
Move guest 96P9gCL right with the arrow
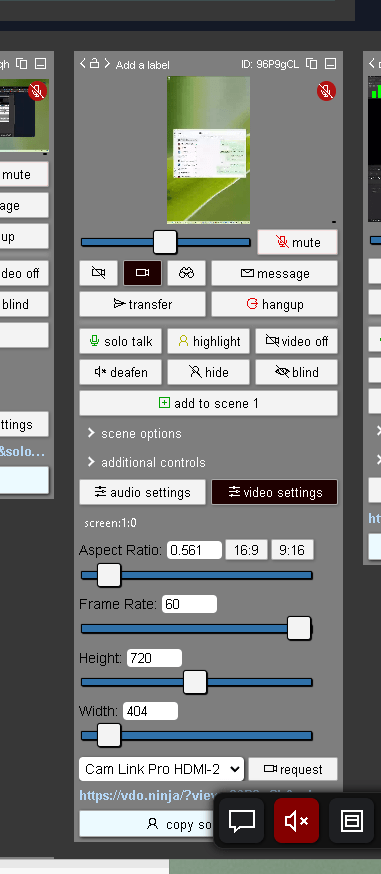[107, 64]
